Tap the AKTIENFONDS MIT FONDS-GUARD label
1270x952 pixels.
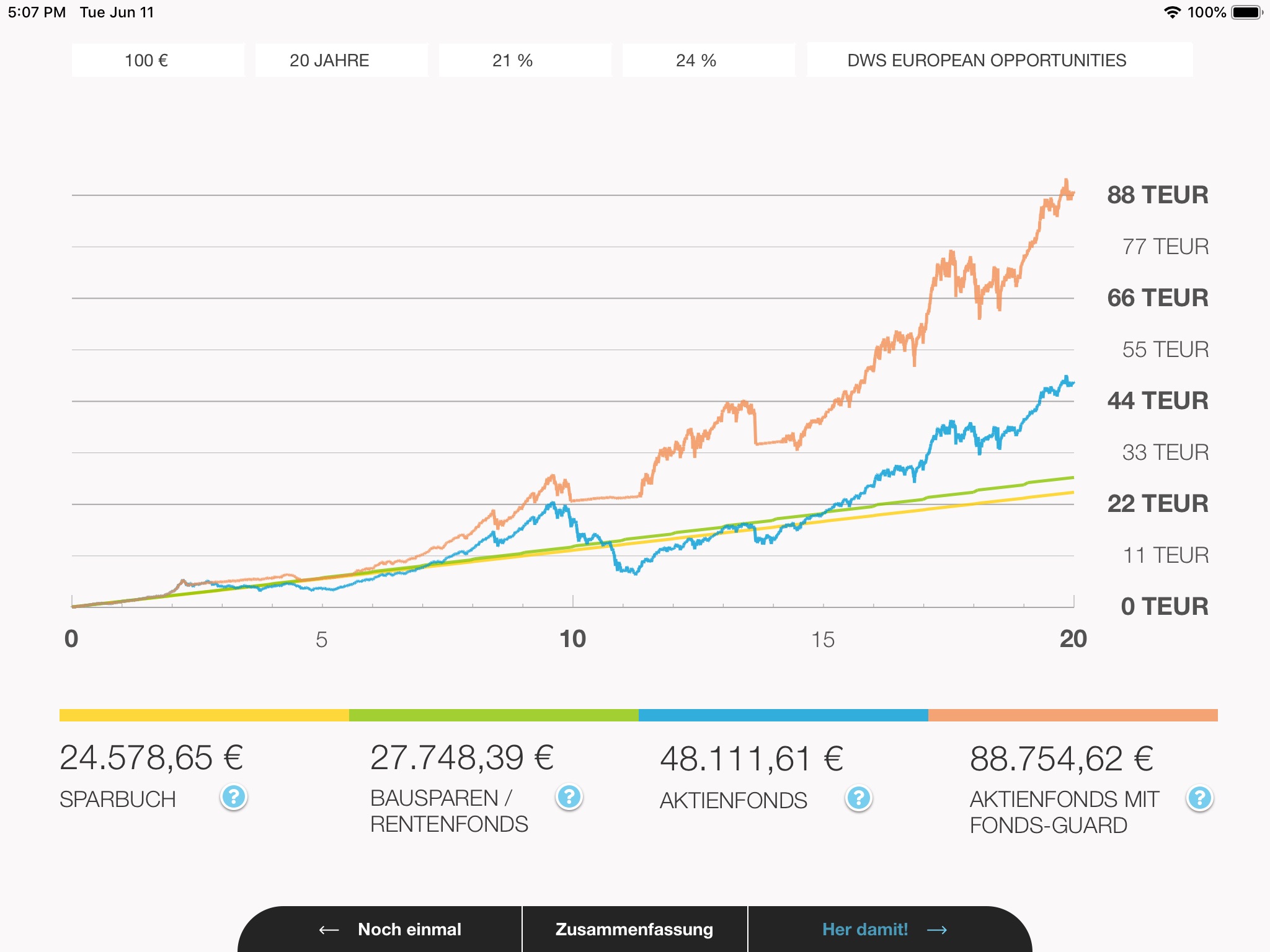[x=1064, y=812]
